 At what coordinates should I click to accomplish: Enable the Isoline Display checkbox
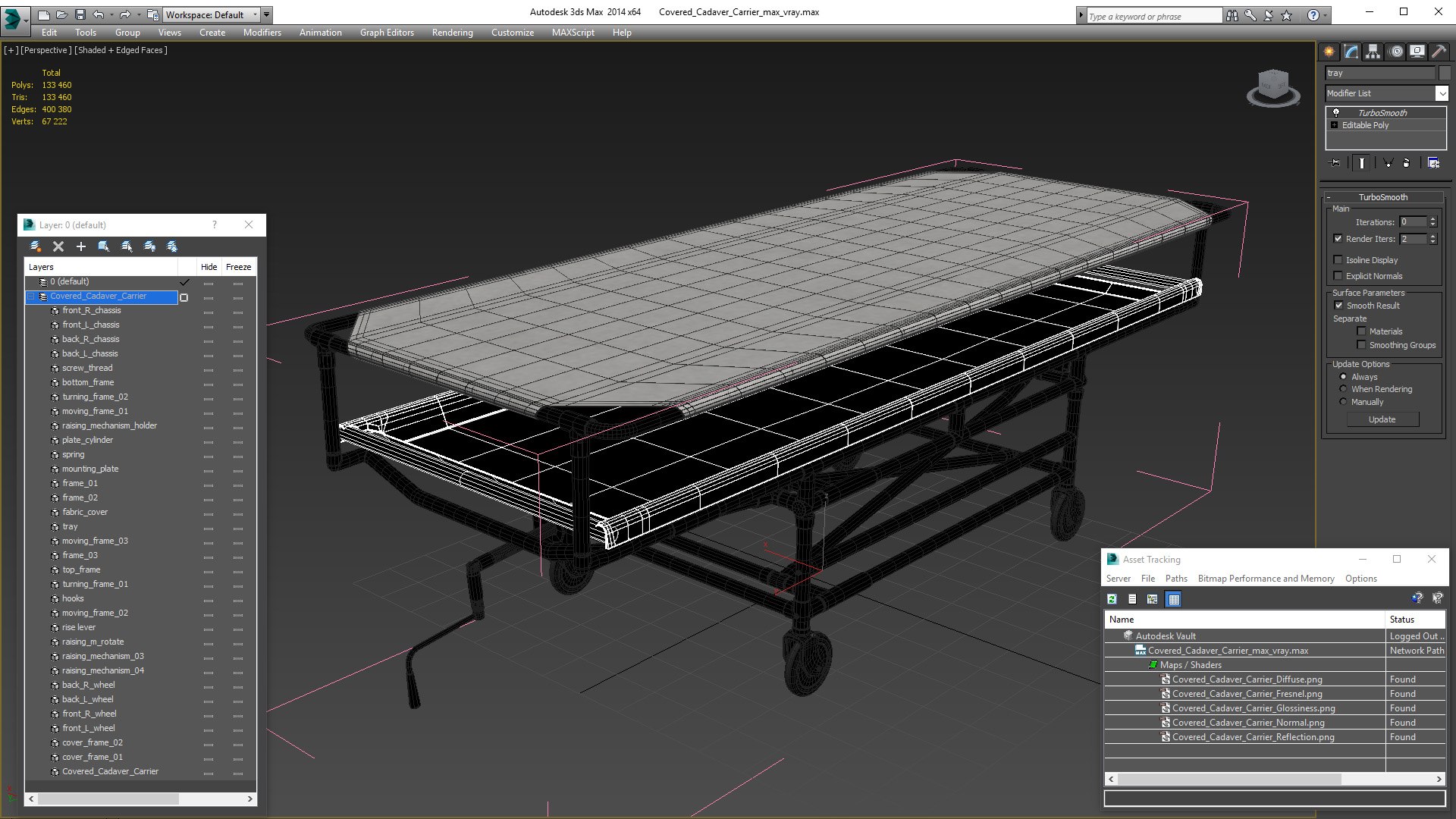pyautogui.click(x=1338, y=260)
